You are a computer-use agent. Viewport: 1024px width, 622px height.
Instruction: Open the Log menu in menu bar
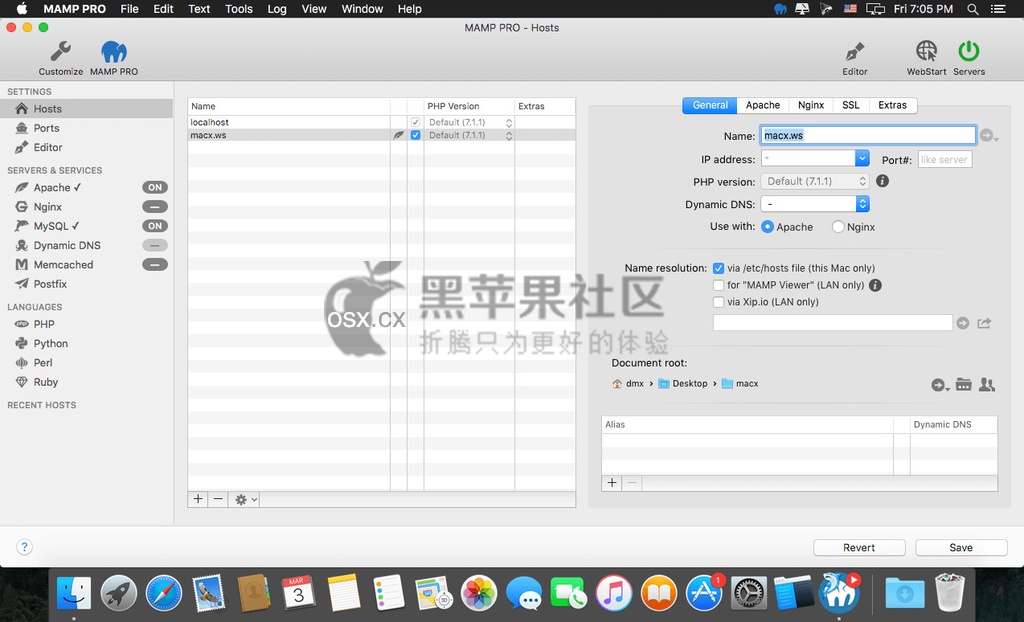(x=277, y=9)
